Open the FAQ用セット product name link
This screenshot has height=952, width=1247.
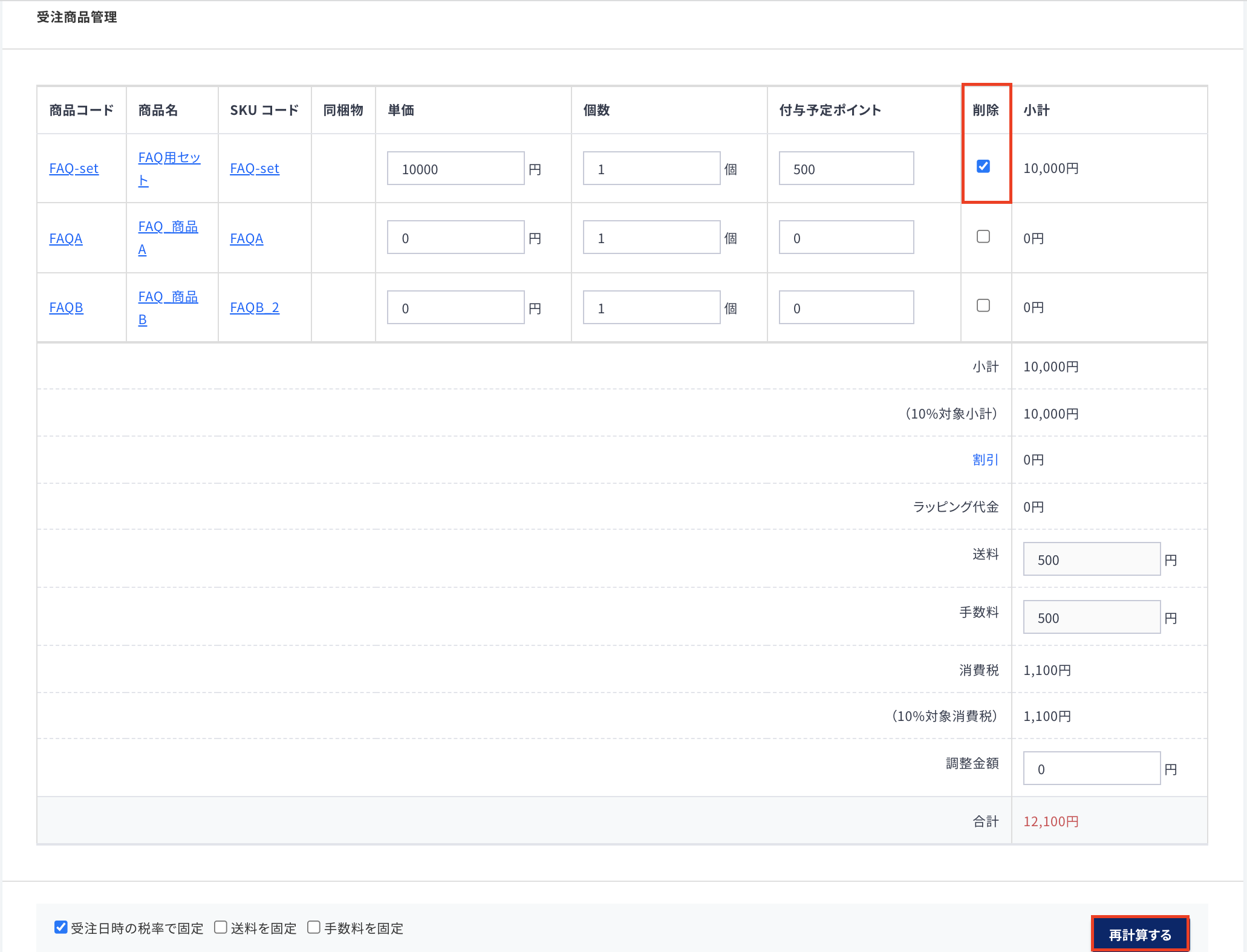click(169, 169)
